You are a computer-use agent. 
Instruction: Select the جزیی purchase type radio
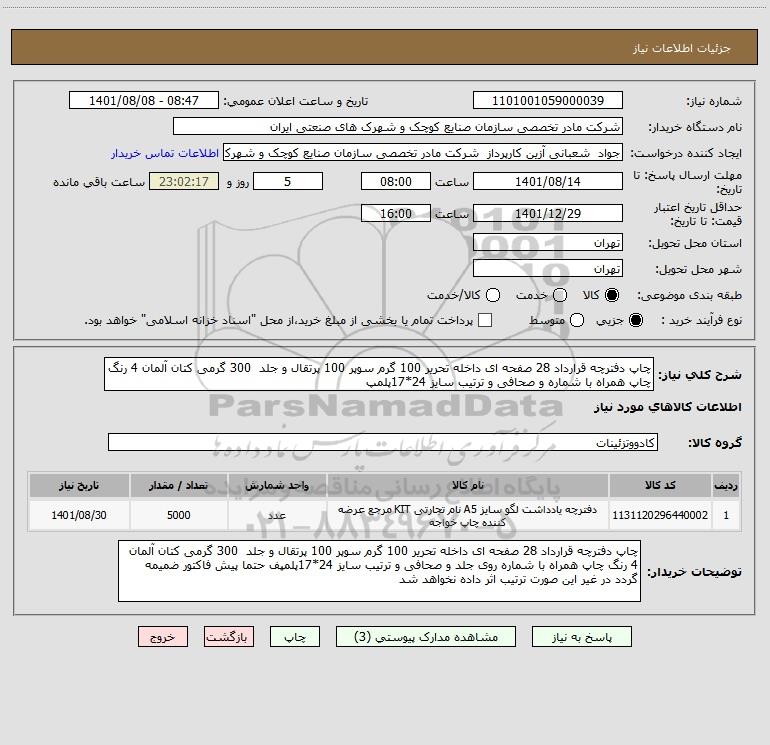point(635,320)
